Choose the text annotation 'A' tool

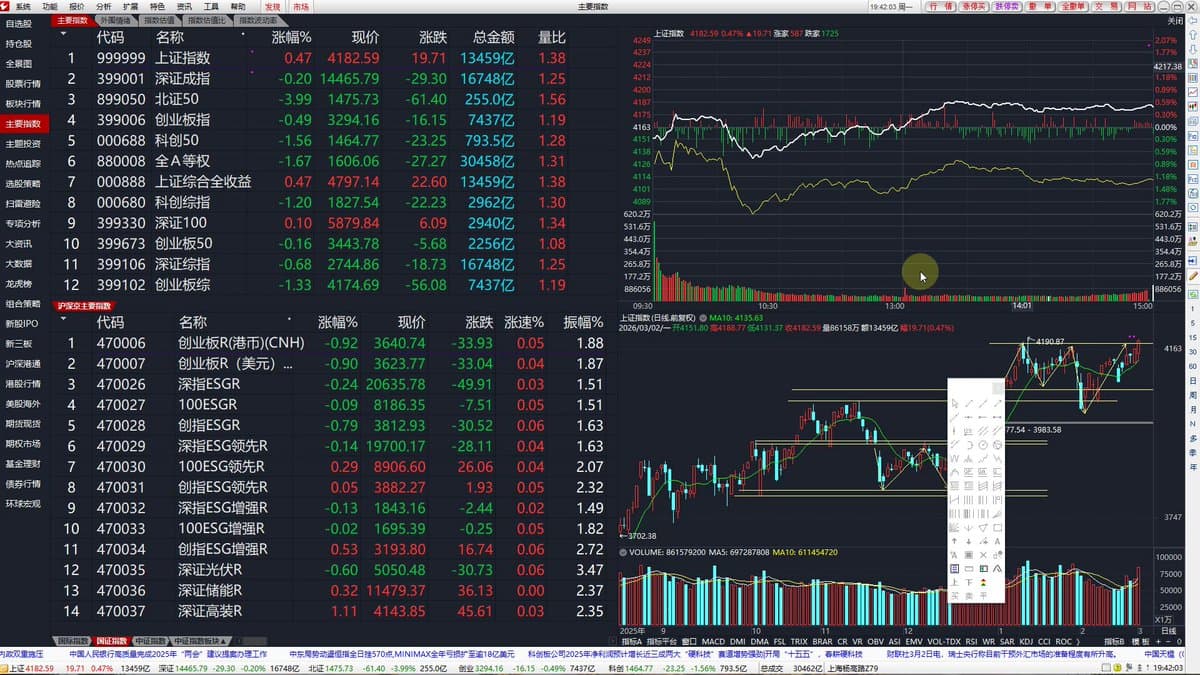pyautogui.click(x=999, y=541)
